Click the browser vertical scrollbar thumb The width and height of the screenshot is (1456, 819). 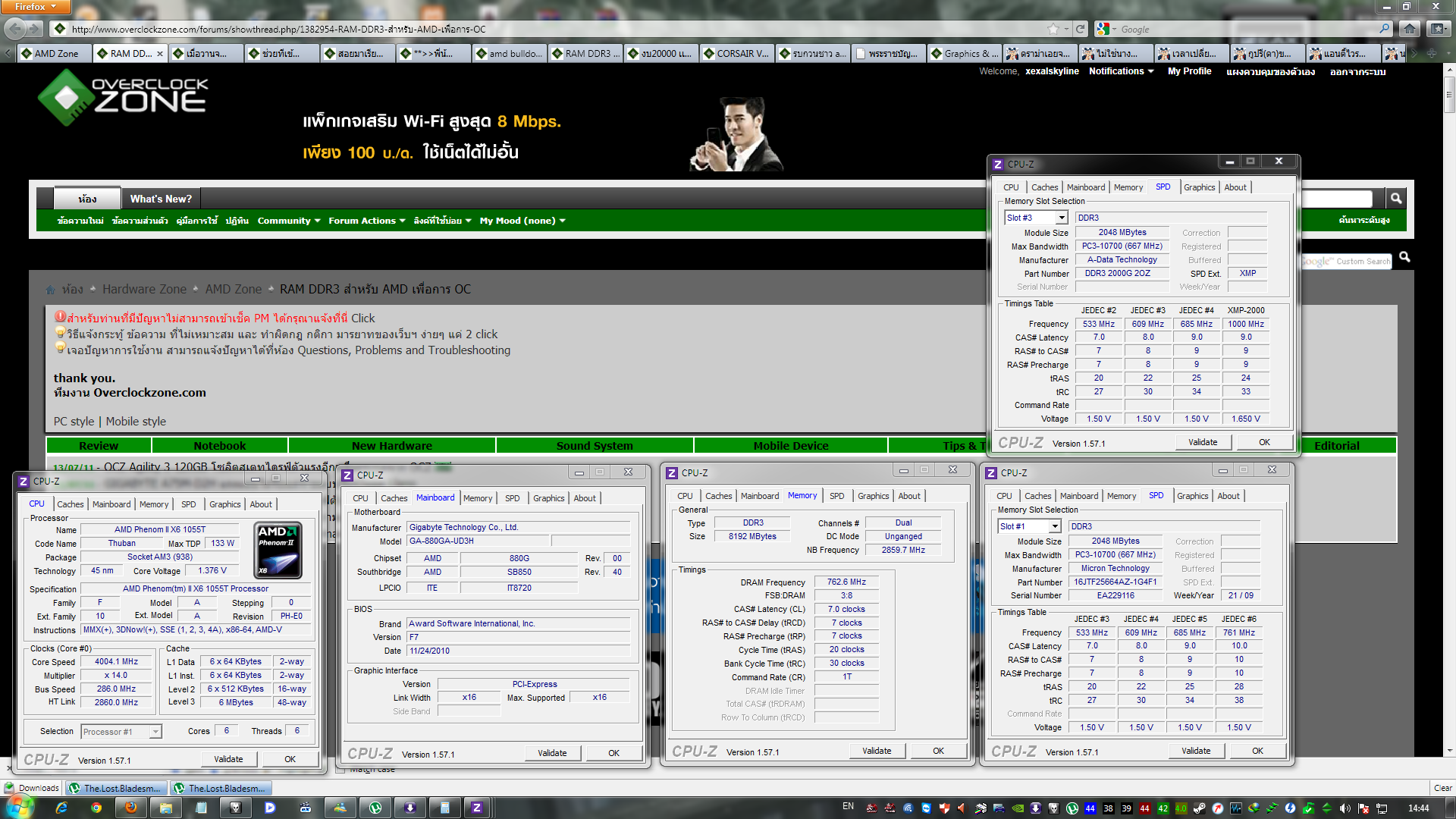(x=1449, y=95)
